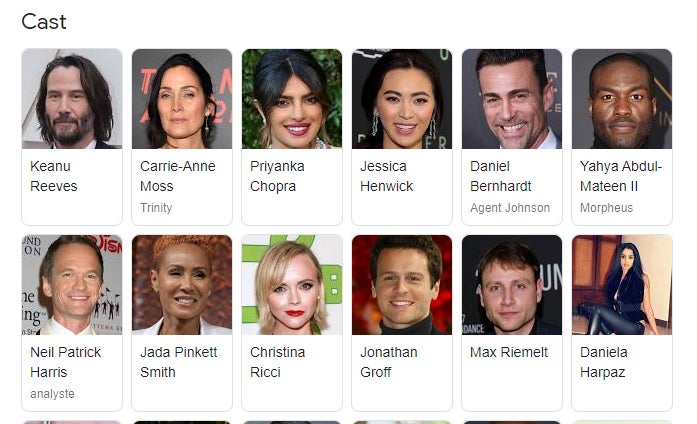Open the Max Riemelt name link

click(509, 352)
